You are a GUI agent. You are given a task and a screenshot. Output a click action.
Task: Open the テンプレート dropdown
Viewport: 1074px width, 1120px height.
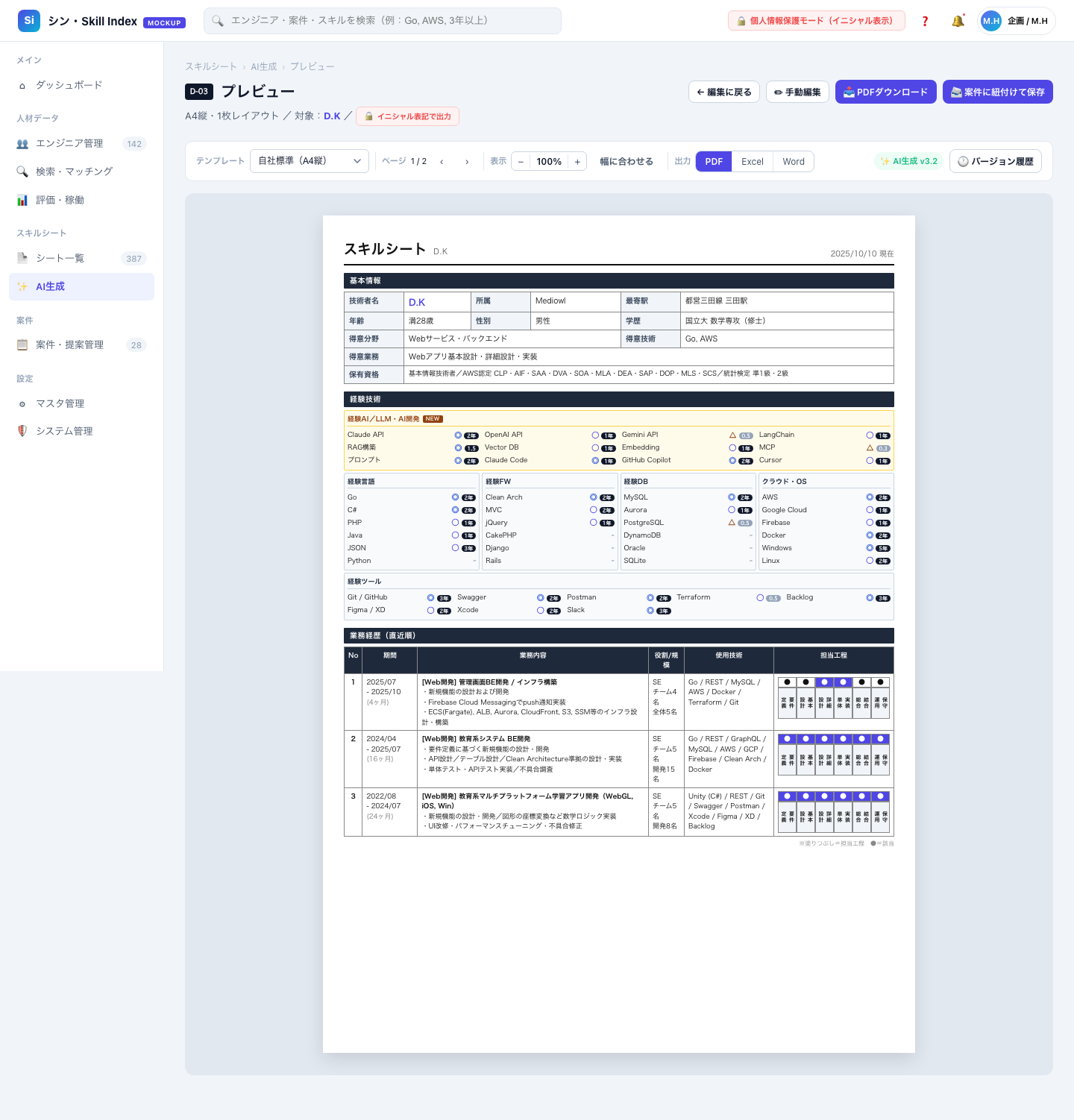pos(310,161)
